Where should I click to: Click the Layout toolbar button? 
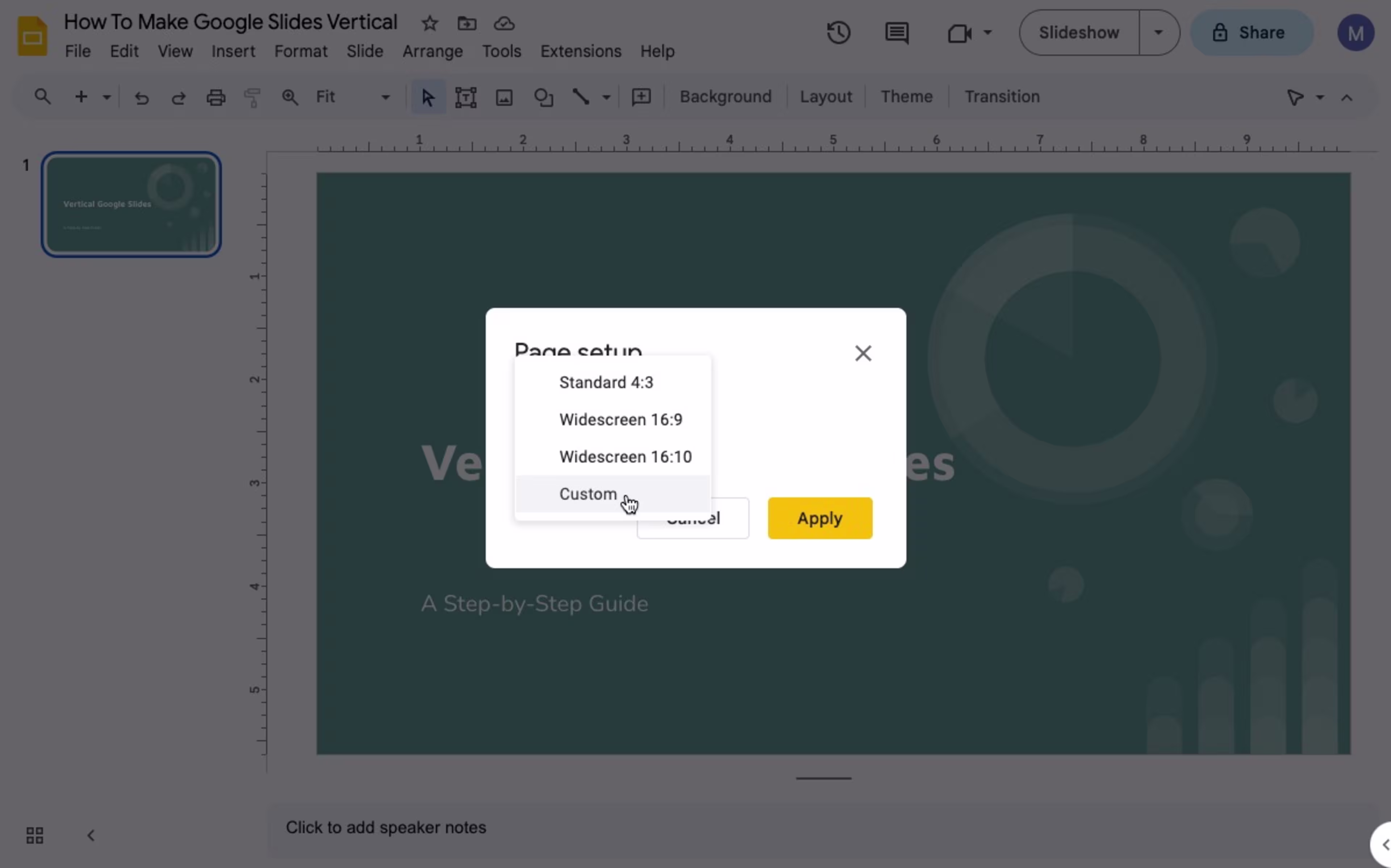click(826, 96)
